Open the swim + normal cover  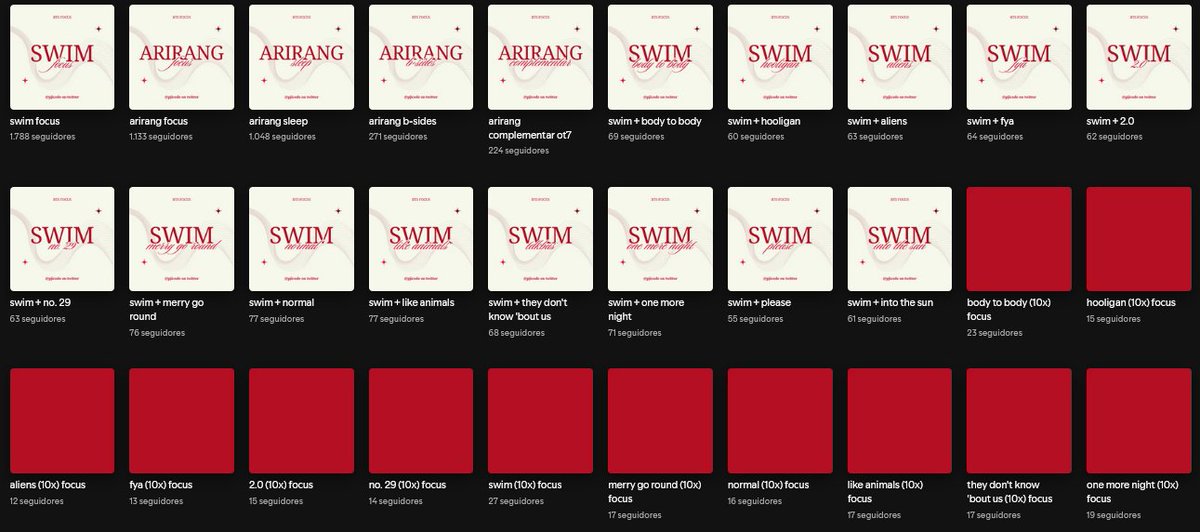pos(301,239)
